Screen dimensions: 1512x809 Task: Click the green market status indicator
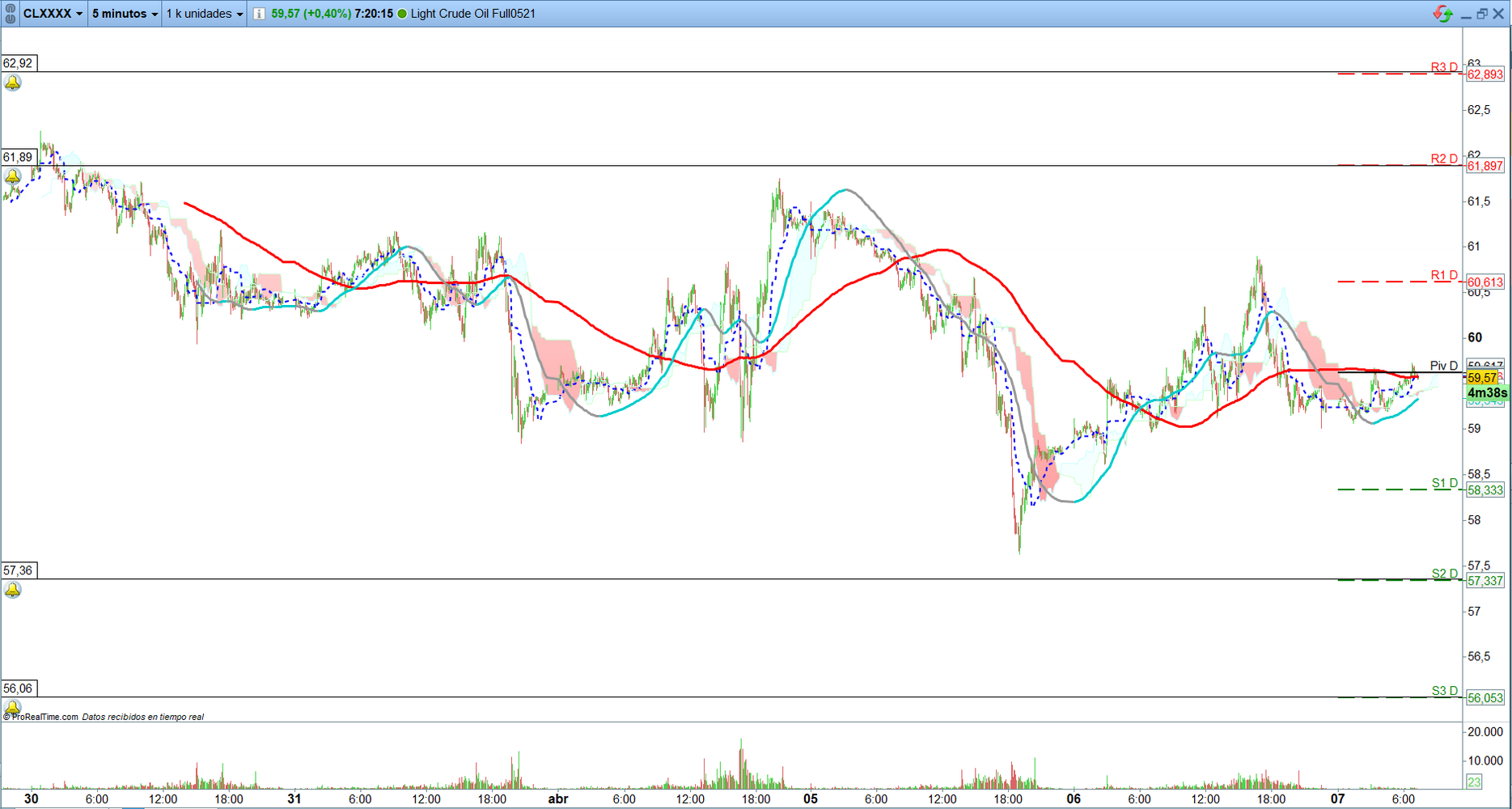(x=402, y=14)
